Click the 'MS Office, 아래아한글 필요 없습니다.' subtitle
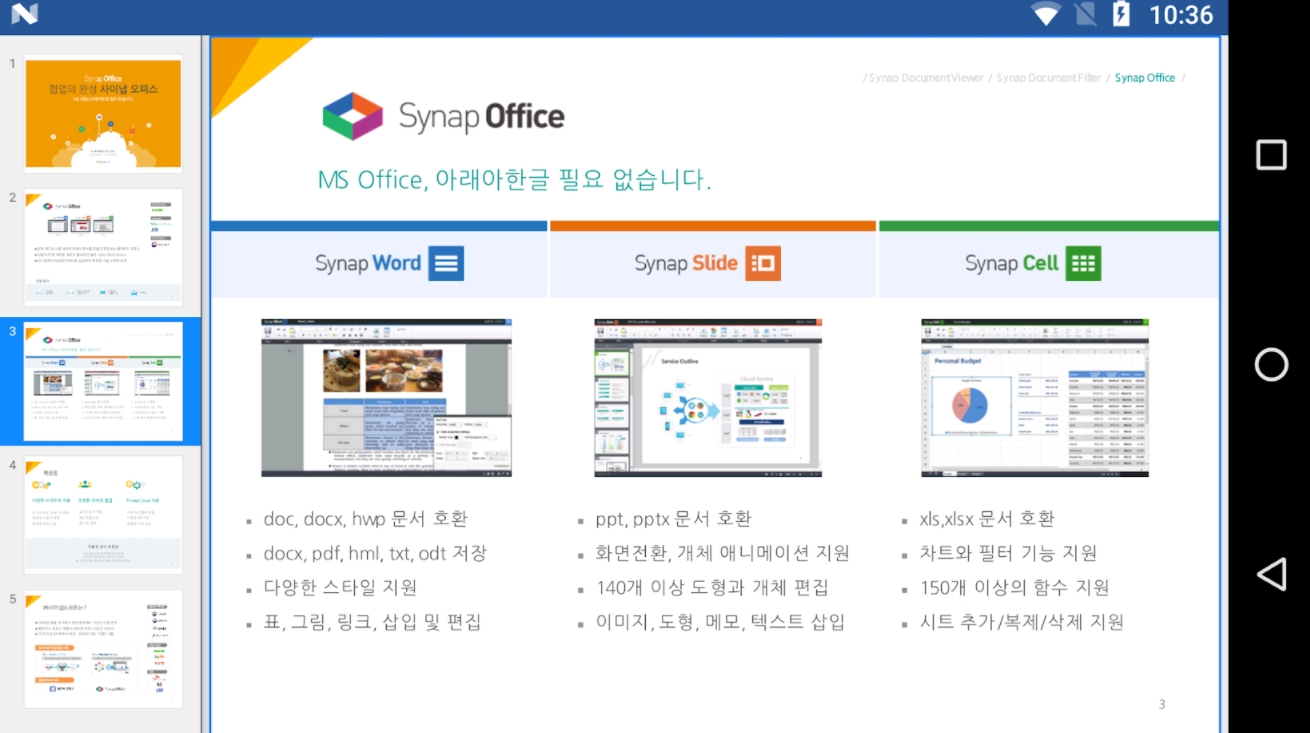 (514, 180)
